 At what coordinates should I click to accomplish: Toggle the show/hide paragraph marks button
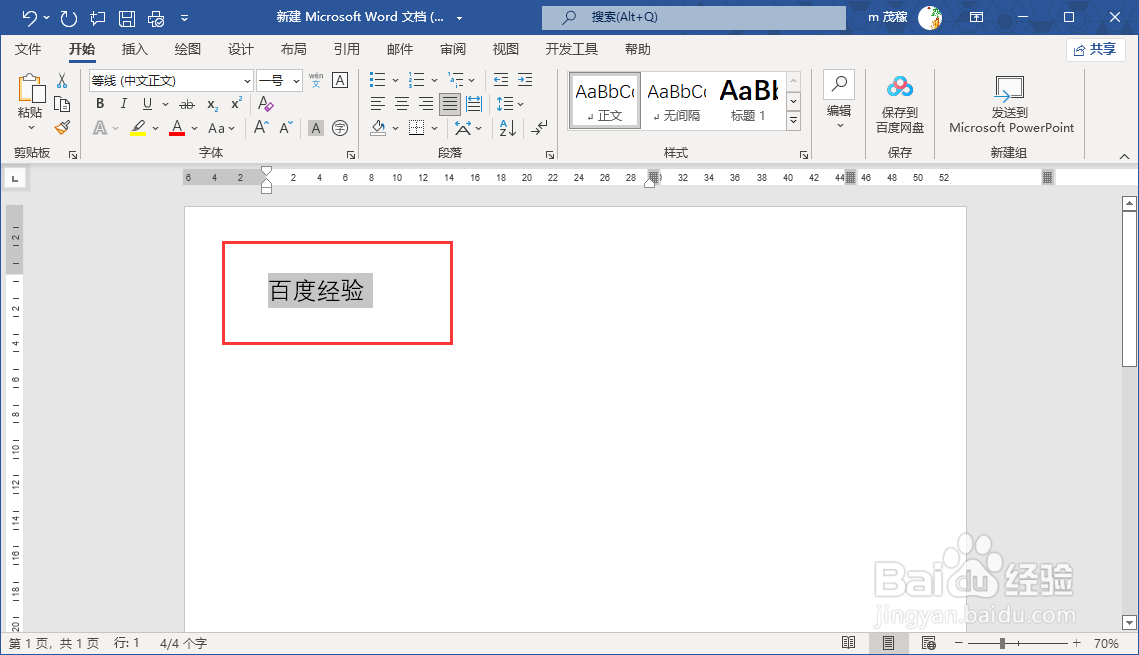click(538, 128)
